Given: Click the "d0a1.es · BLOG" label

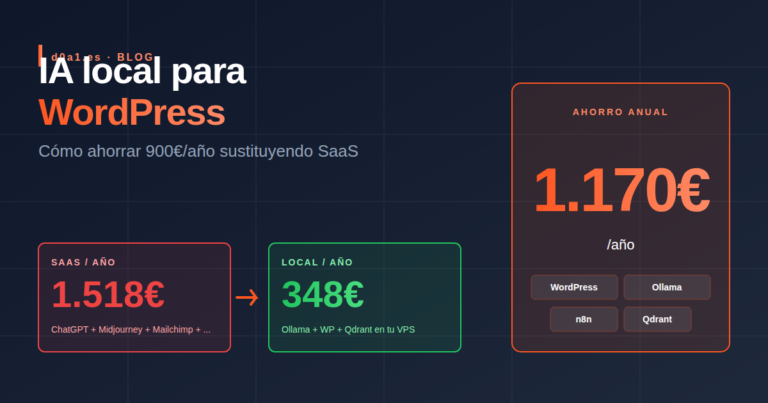Looking at the screenshot, I should click(102, 57).
